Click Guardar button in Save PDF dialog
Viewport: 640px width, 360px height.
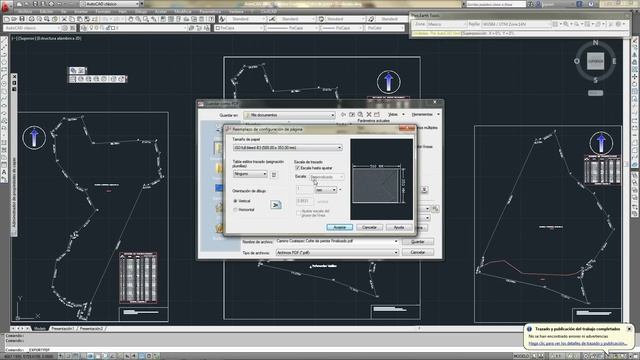coord(418,242)
